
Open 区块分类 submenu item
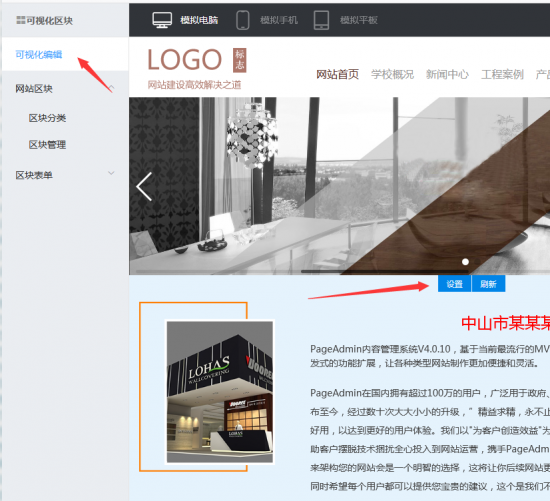pos(47,118)
